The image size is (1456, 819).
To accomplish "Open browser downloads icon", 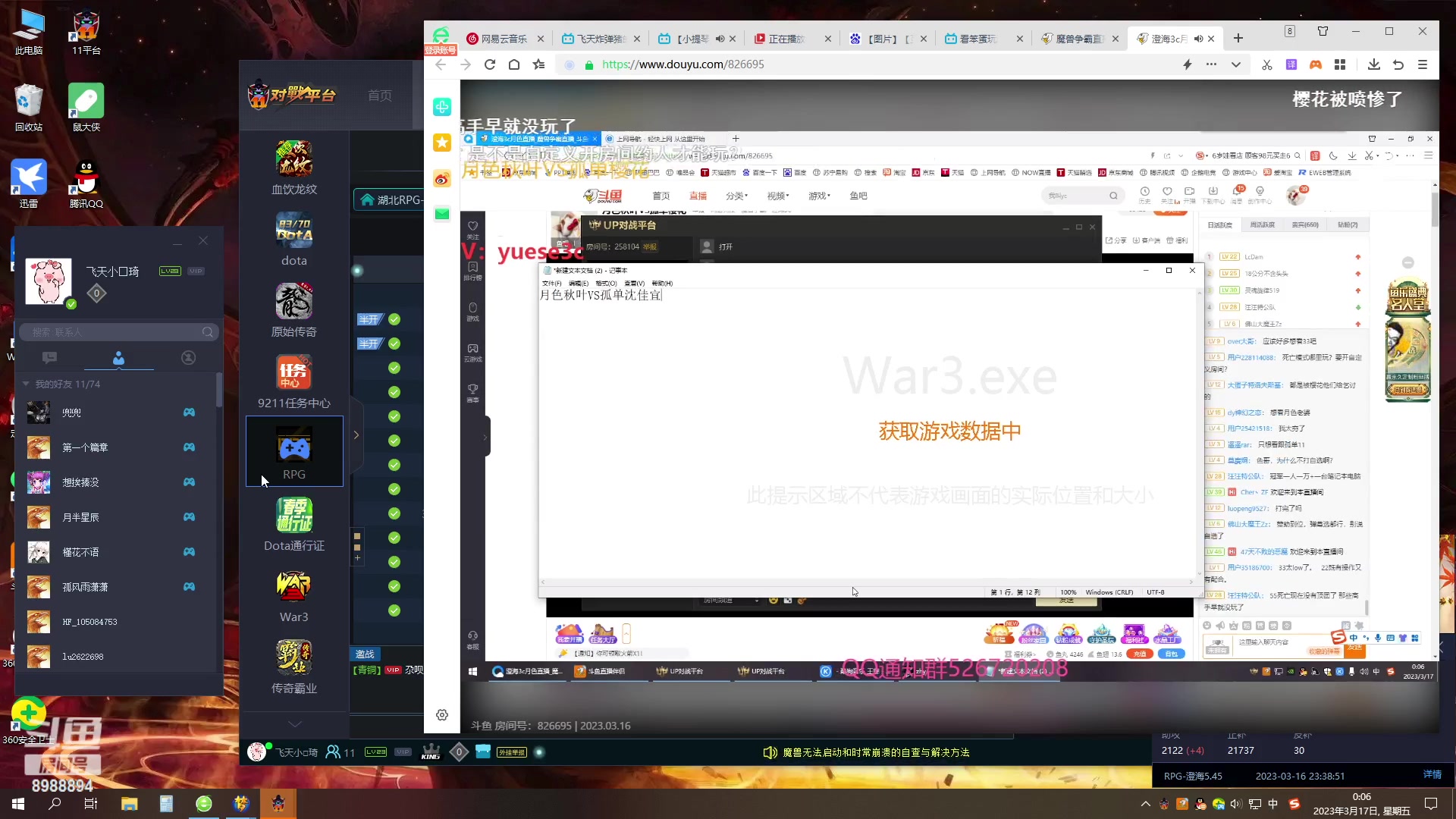I will [x=1373, y=64].
